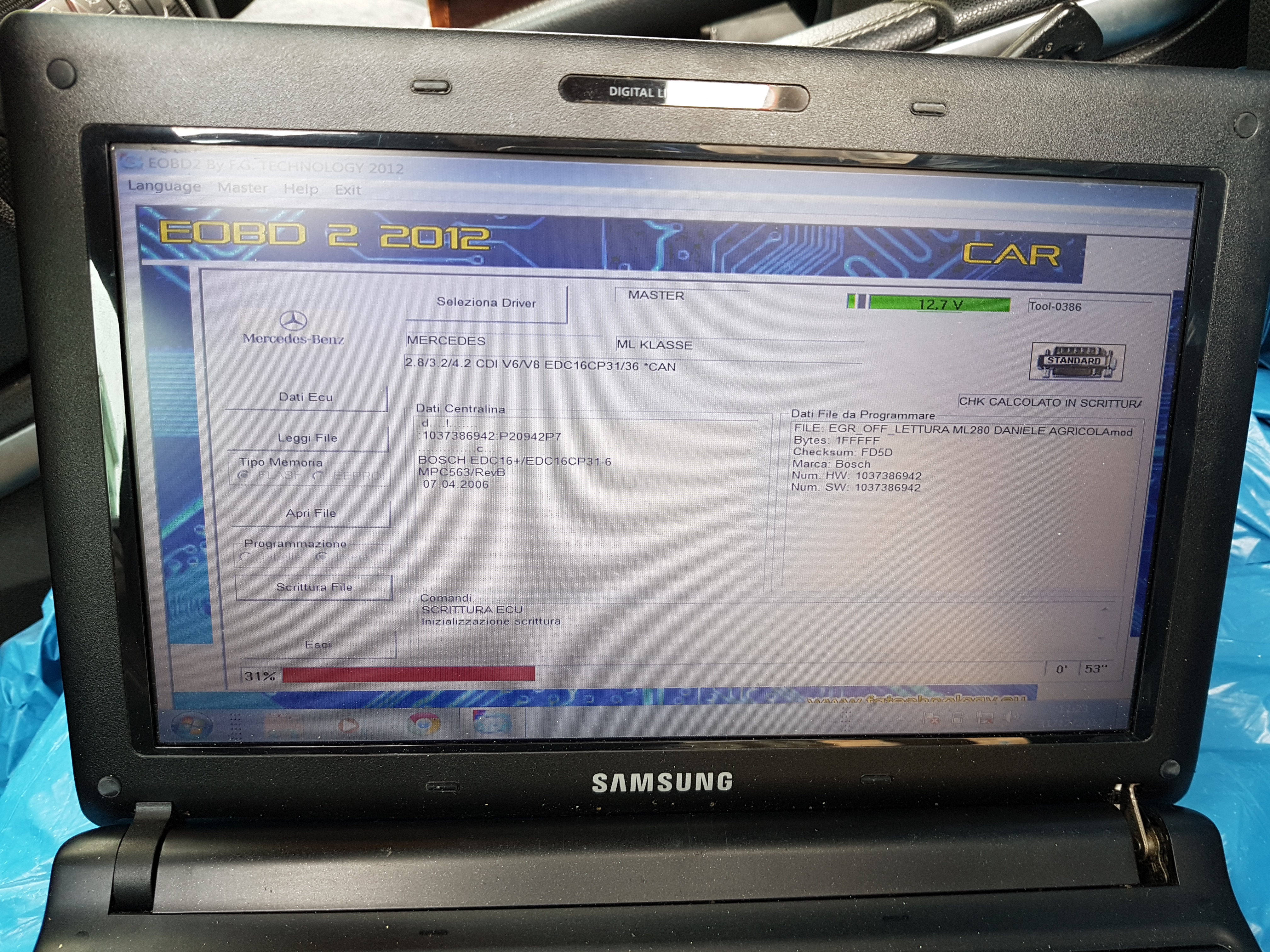
Task: Click CHK CALCOLATO IN SCRITTURA field
Action: (1050, 402)
